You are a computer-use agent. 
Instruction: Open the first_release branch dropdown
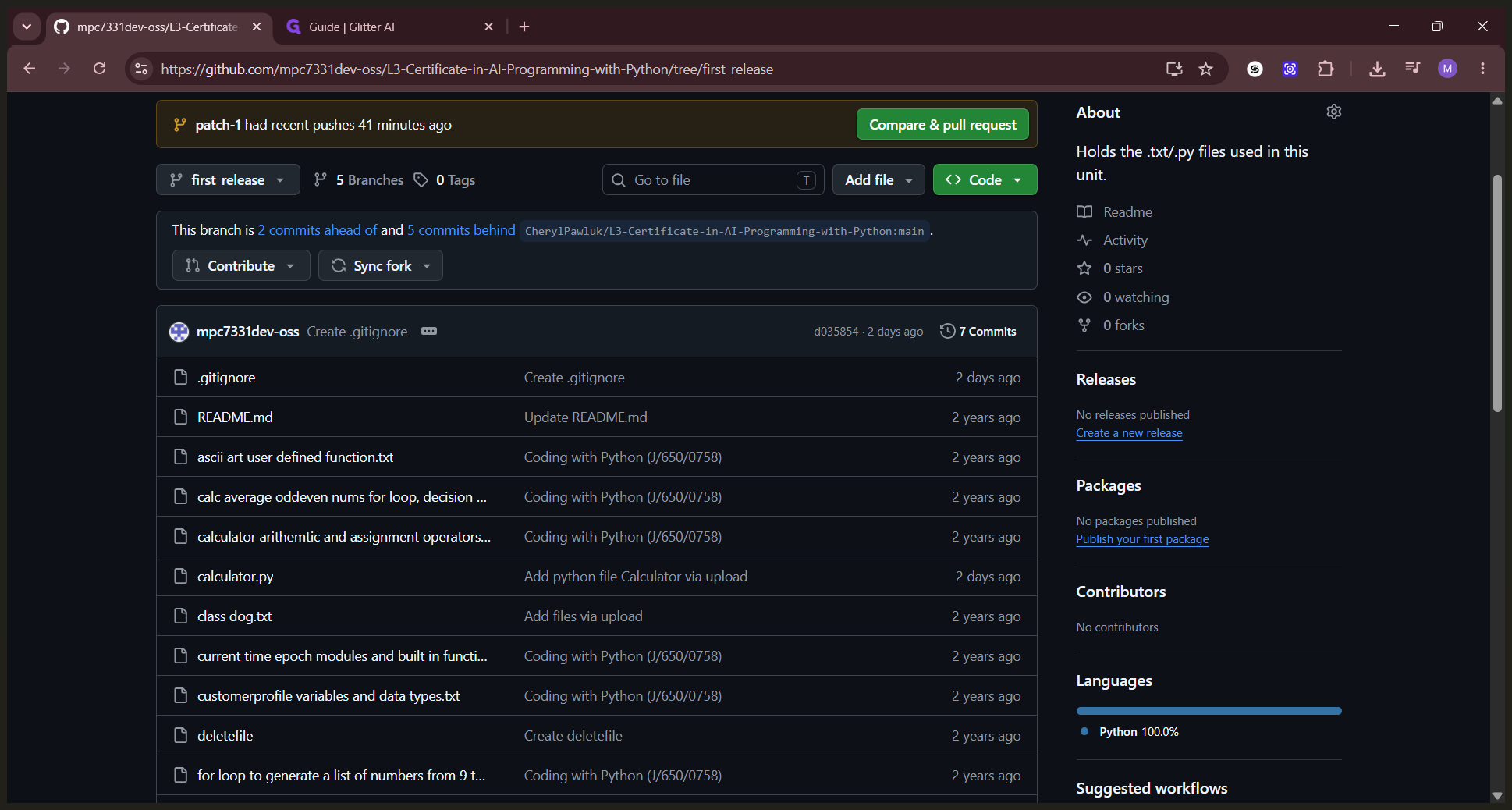pyautogui.click(x=228, y=179)
